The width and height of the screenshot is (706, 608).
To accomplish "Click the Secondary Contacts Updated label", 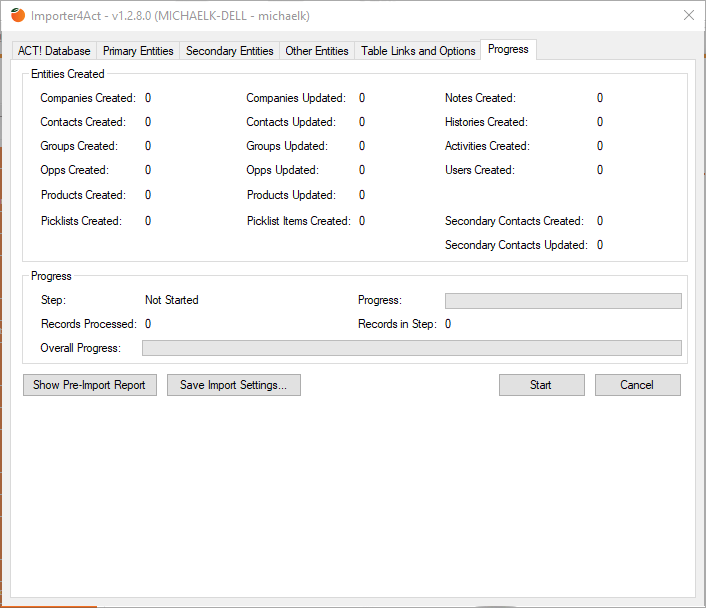I will point(516,245).
